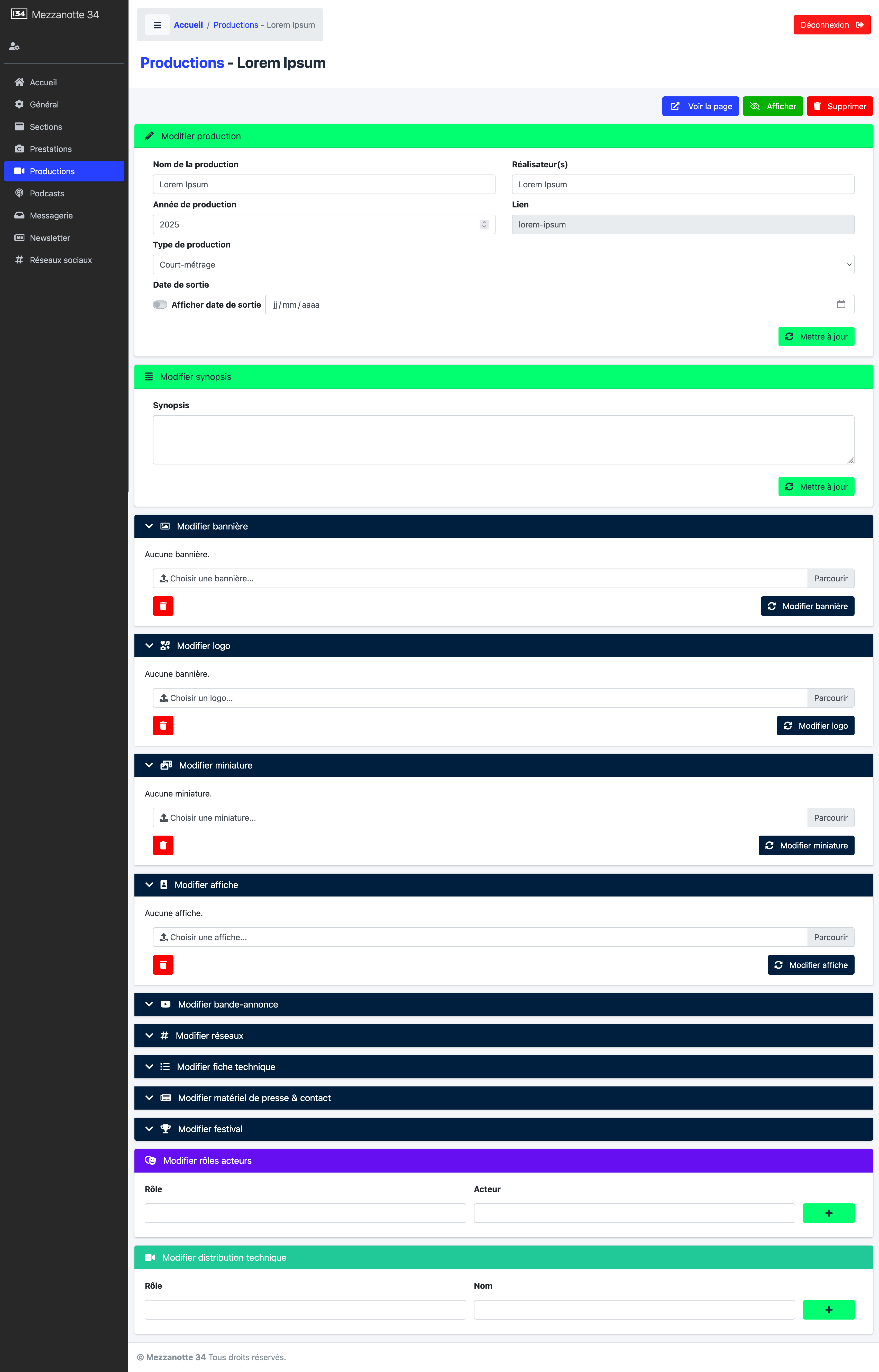Viewport: 879px width, 1372px height.
Task: Expand the Modifier réseaux section
Action: click(503, 1035)
